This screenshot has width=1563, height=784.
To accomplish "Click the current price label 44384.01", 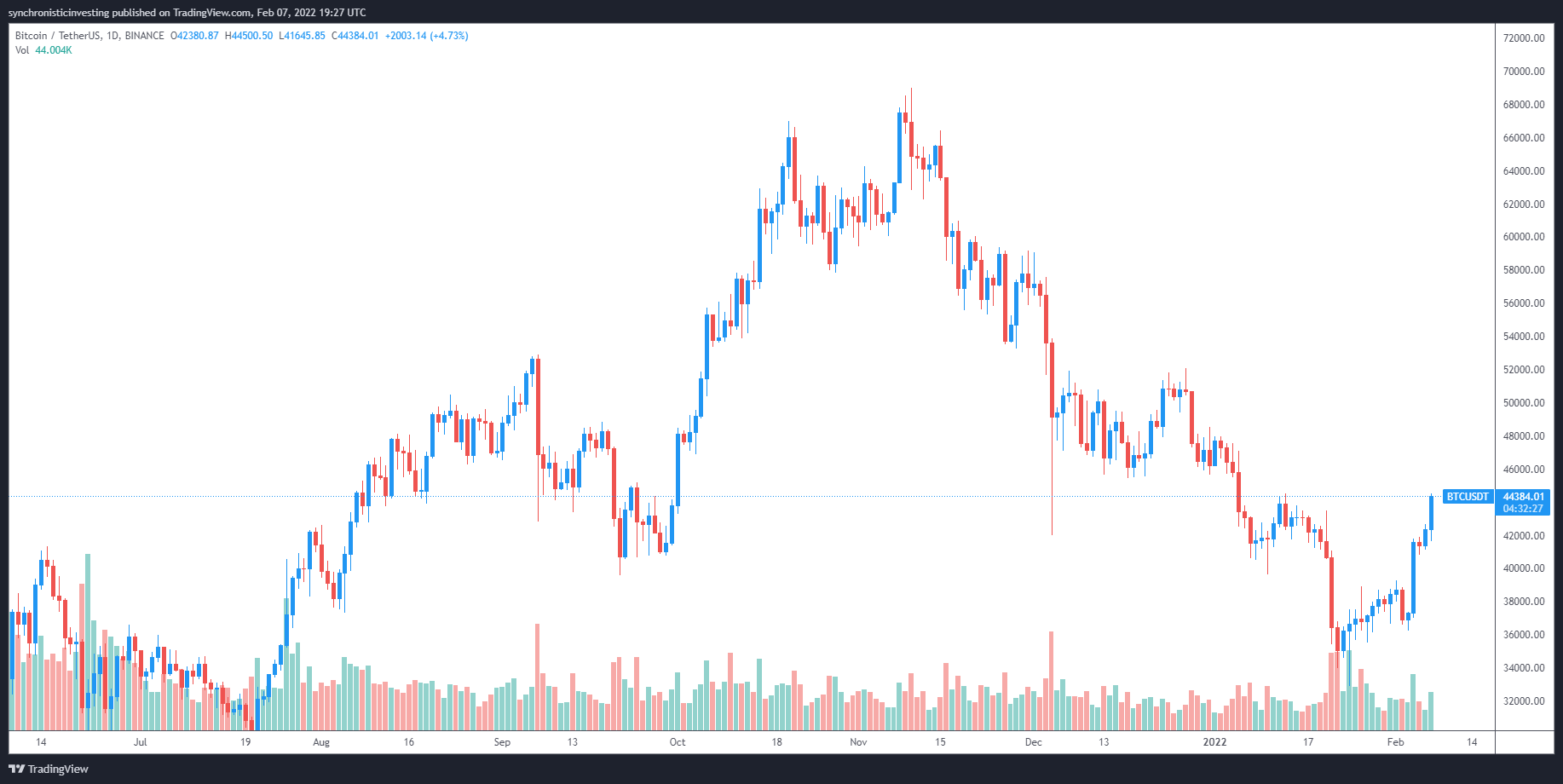I will coord(1523,497).
